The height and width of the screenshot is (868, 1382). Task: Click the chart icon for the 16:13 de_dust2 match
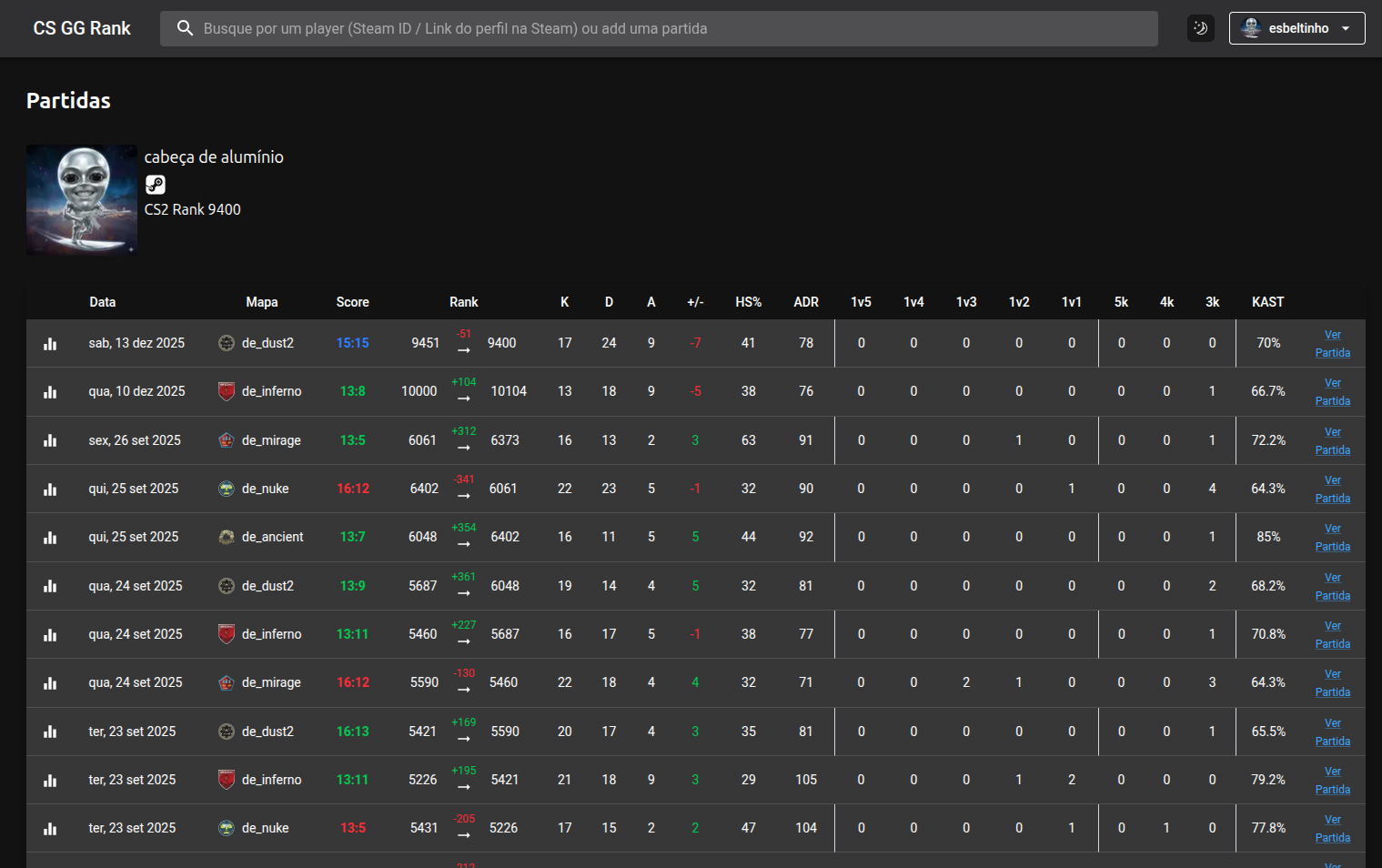click(50, 732)
